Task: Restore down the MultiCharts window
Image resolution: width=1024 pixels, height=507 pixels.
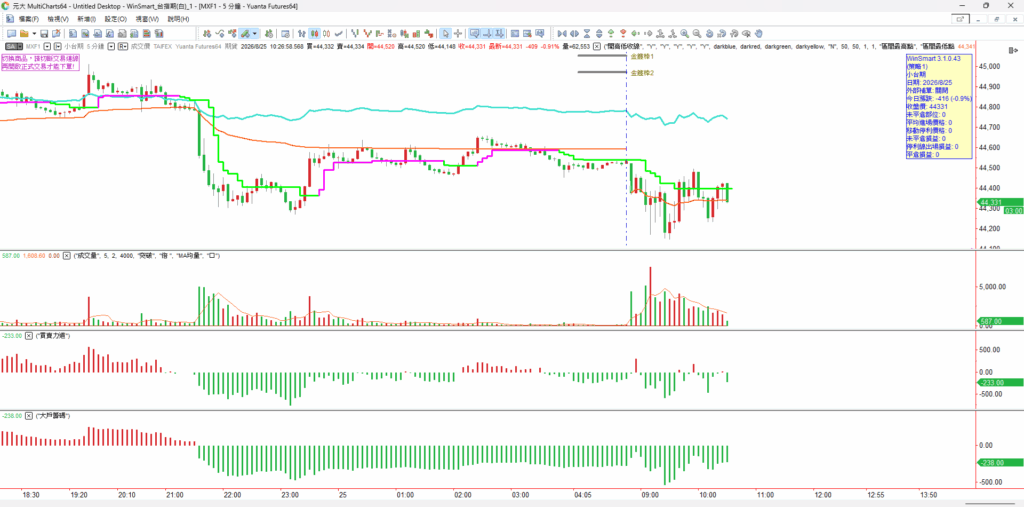Action: (986, 5)
